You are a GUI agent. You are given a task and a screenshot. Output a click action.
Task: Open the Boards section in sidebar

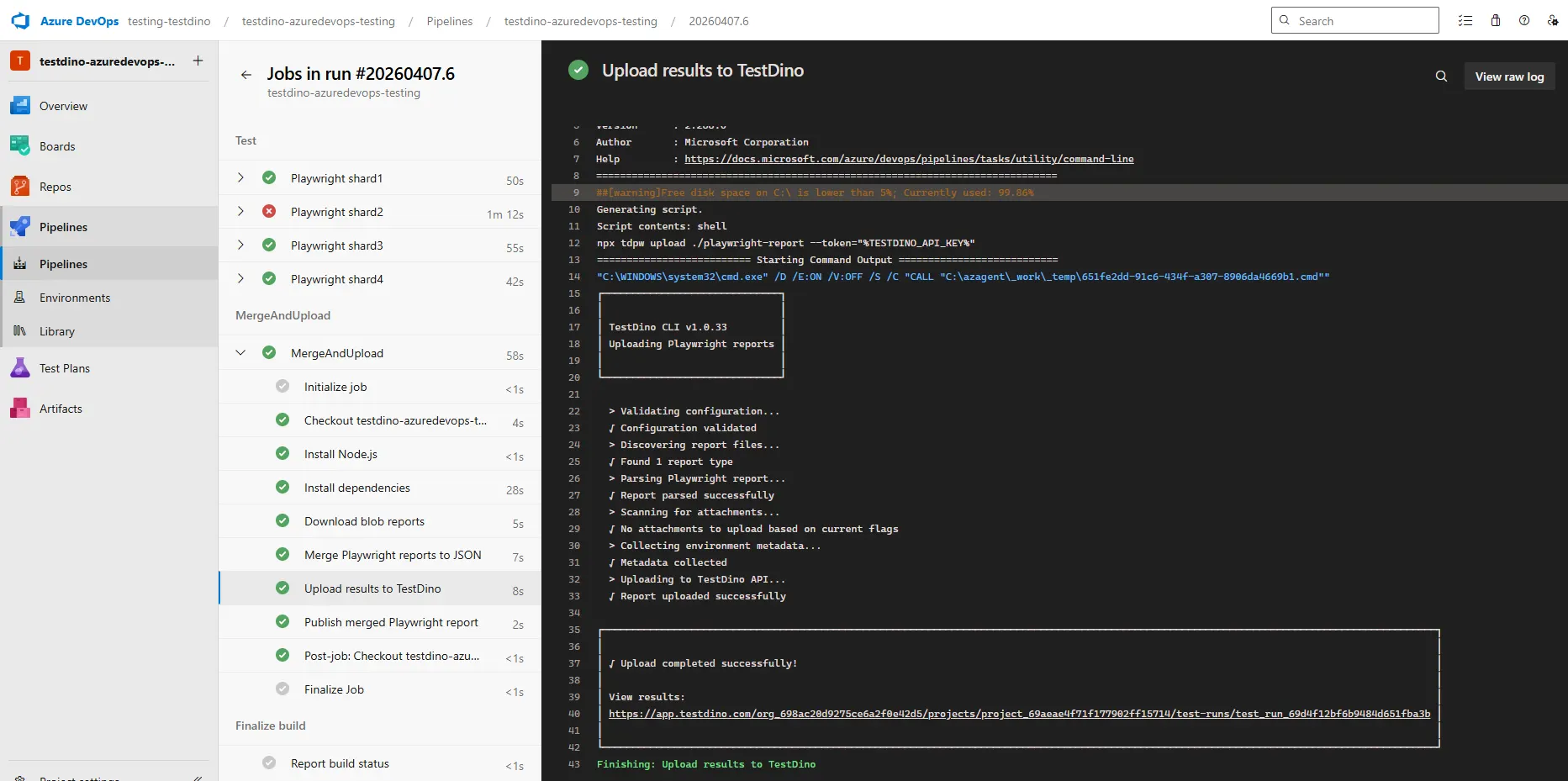click(x=56, y=145)
